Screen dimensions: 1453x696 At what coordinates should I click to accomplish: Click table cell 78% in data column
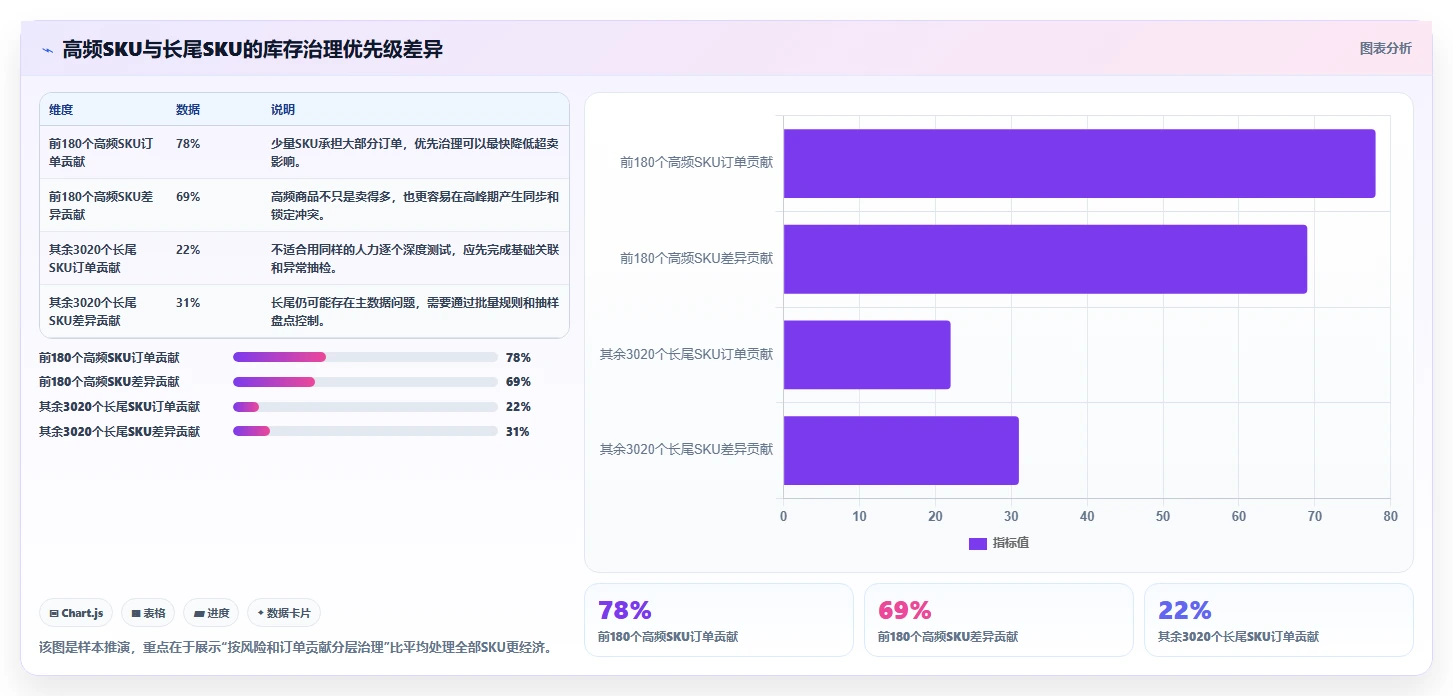point(188,144)
